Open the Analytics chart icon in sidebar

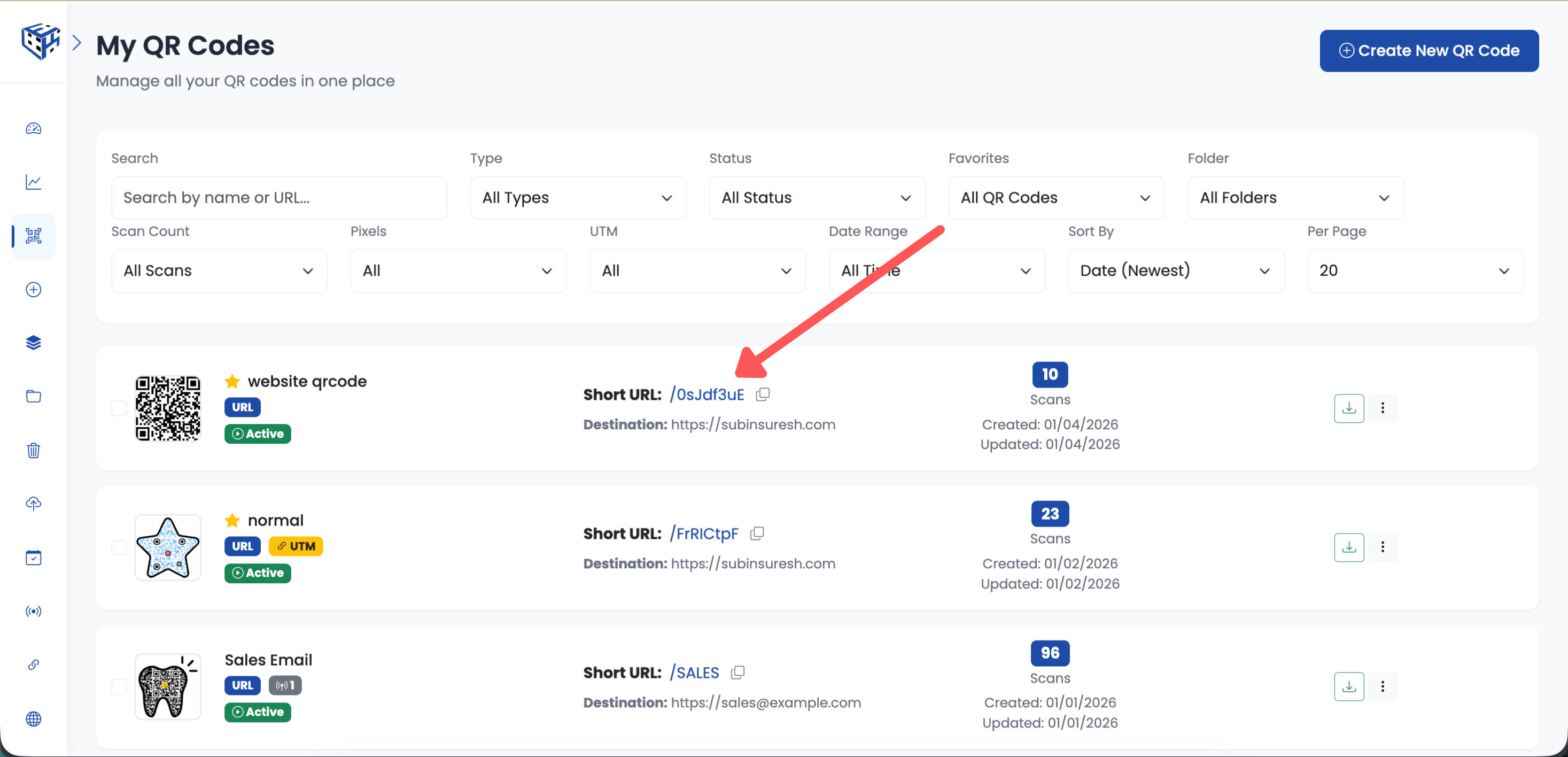34,182
